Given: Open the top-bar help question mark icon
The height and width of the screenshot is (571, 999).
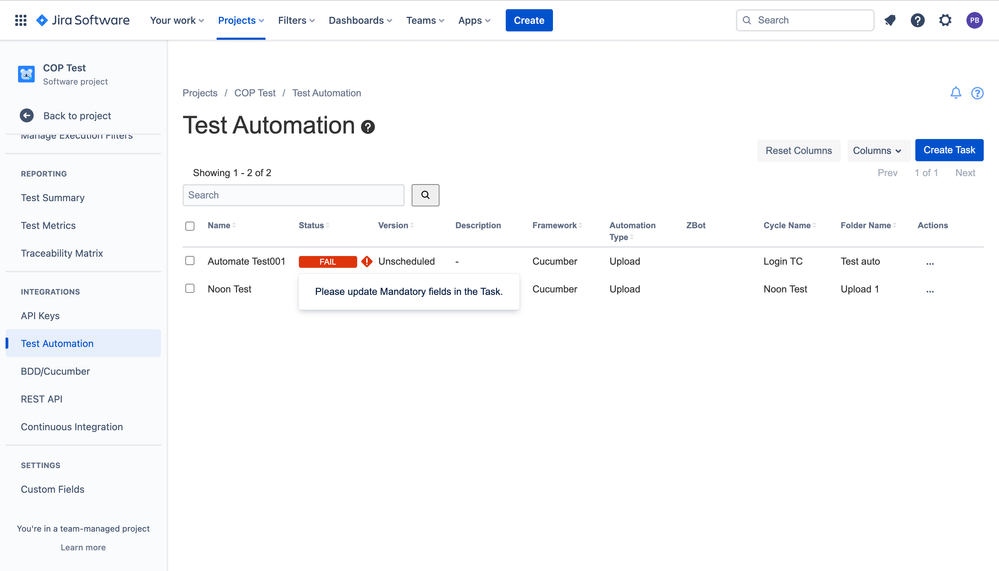Looking at the screenshot, I should (x=917, y=20).
